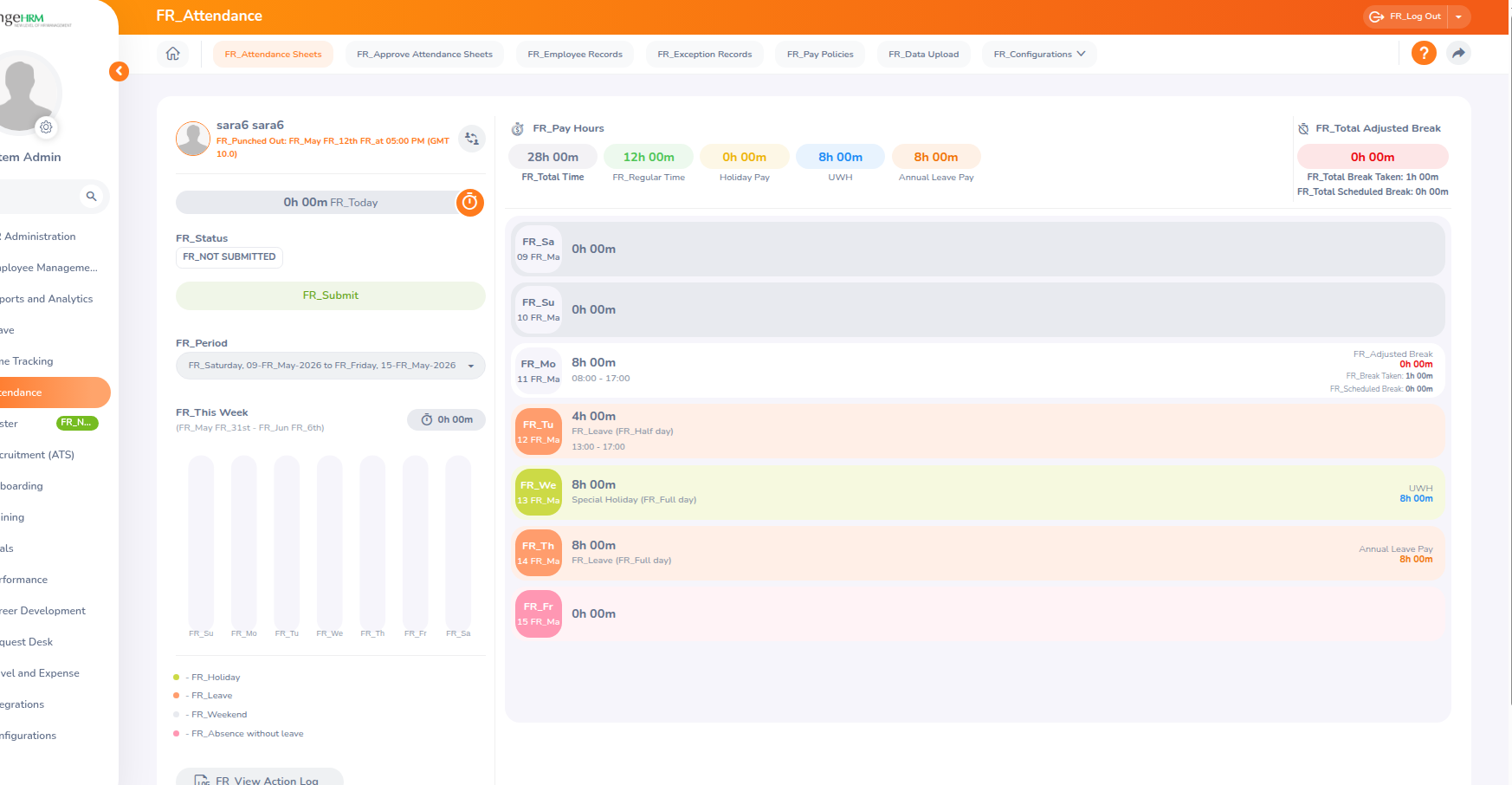Click the FR_We 13 date badge

click(539, 492)
